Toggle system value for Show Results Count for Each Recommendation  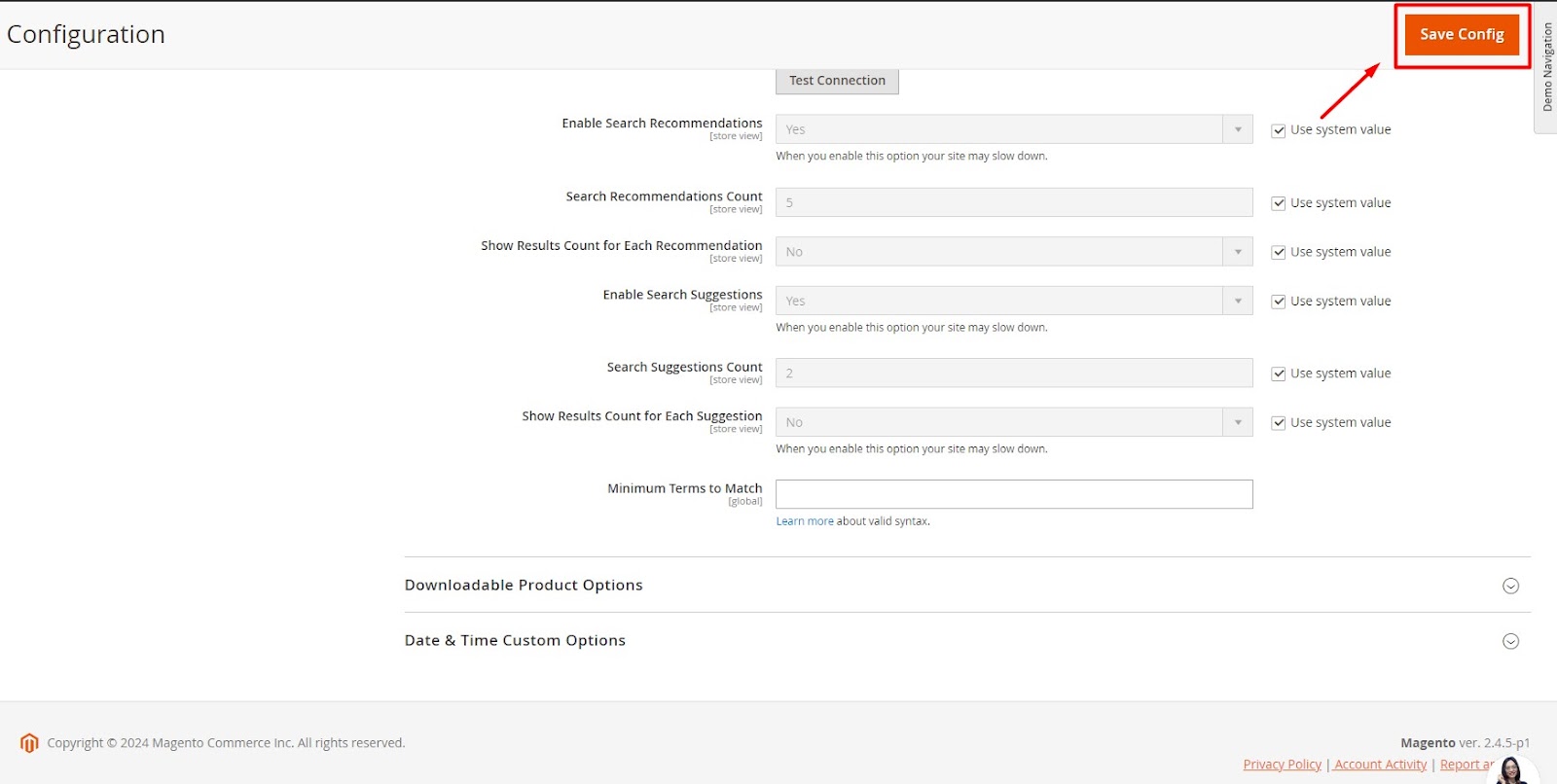pos(1279,253)
